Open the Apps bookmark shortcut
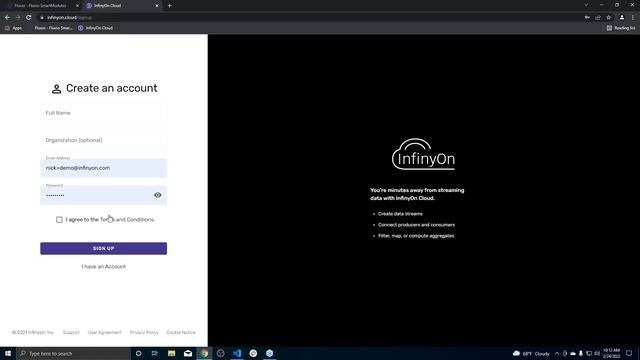640x360 pixels. pos(13,28)
